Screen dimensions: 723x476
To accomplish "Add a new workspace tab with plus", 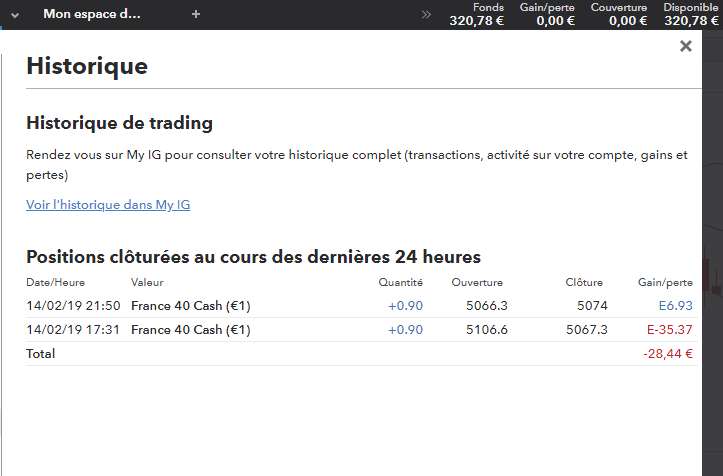I will [x=196, y=14].
